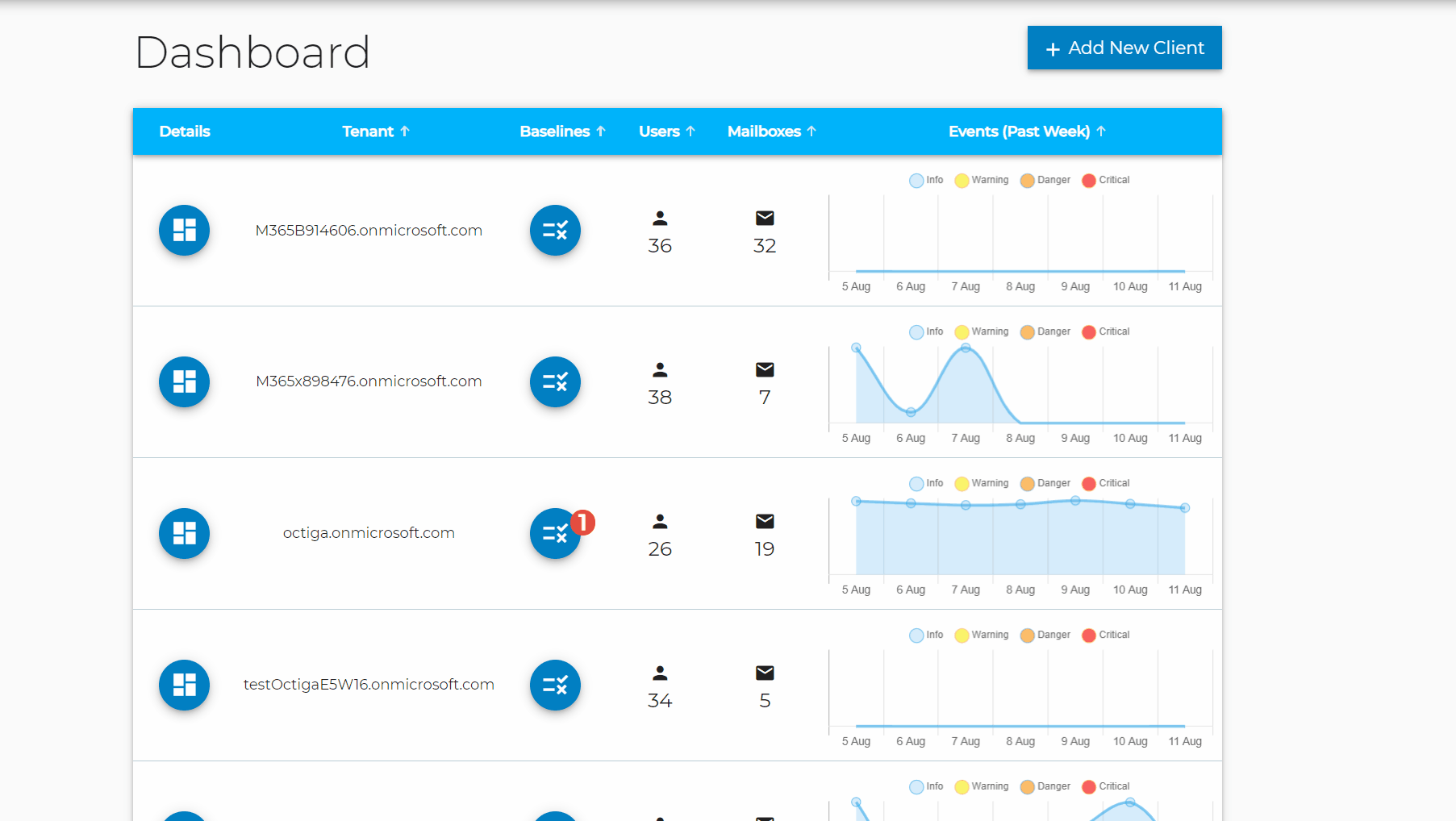
Task: Select the 7 Aug data point on M365x898476 chart
Action: point(966,348)
